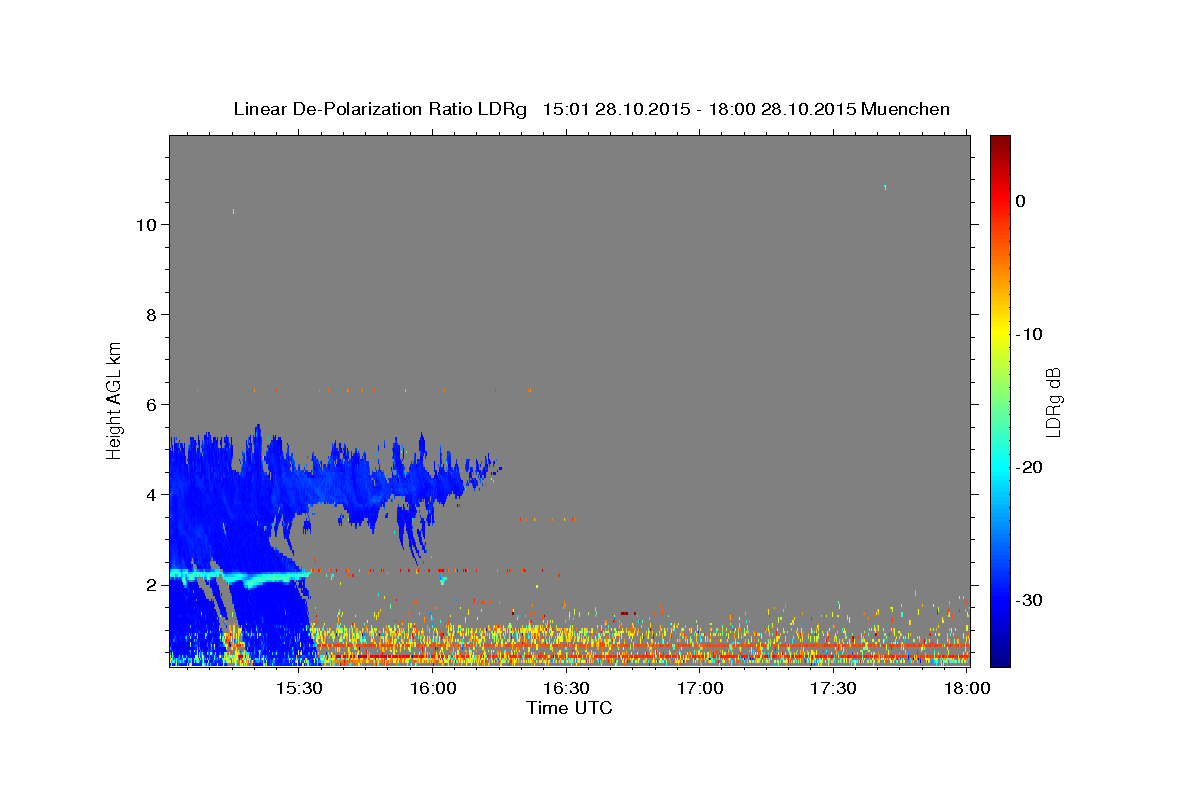The height and width of the screenshot is (800, 1200).
Task: Click the colorbar tick label -20
Action: 1029,467
